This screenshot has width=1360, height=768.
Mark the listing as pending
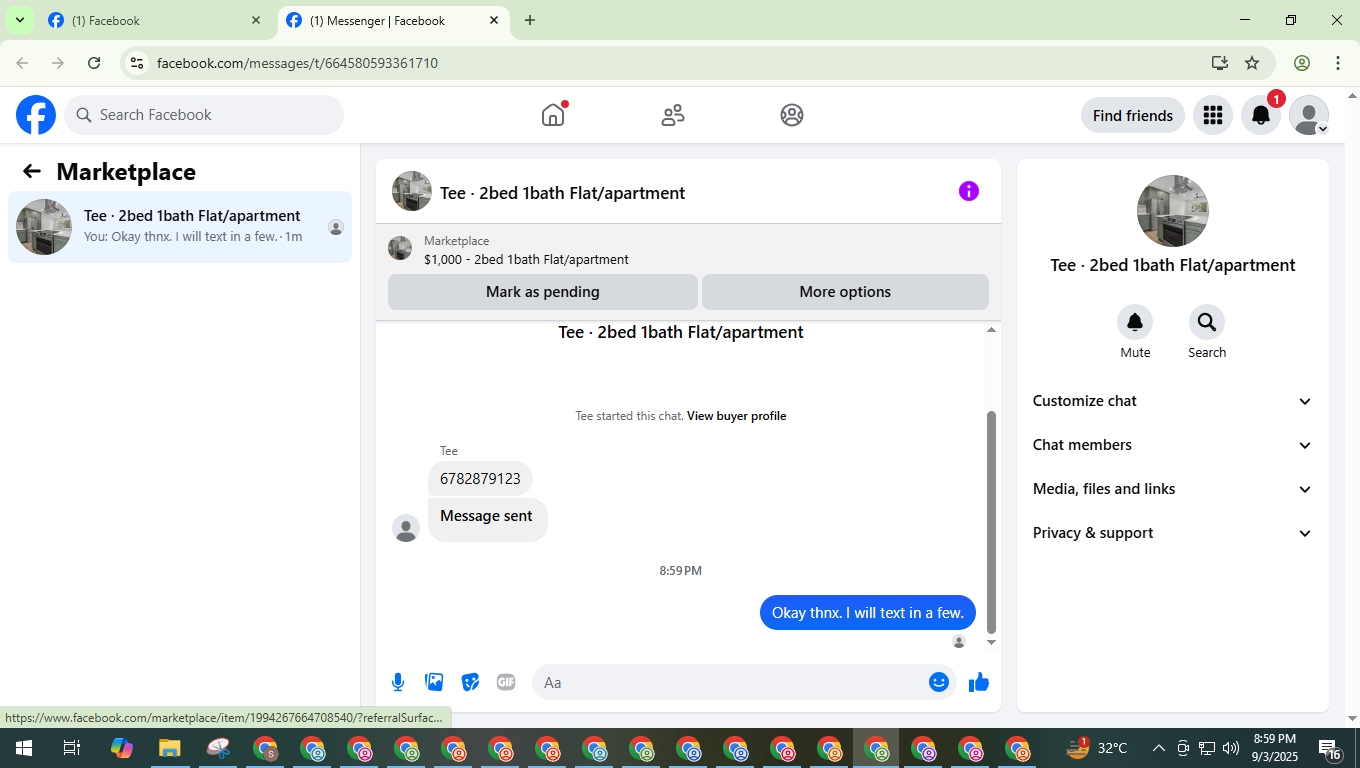(x=543, y=292)
